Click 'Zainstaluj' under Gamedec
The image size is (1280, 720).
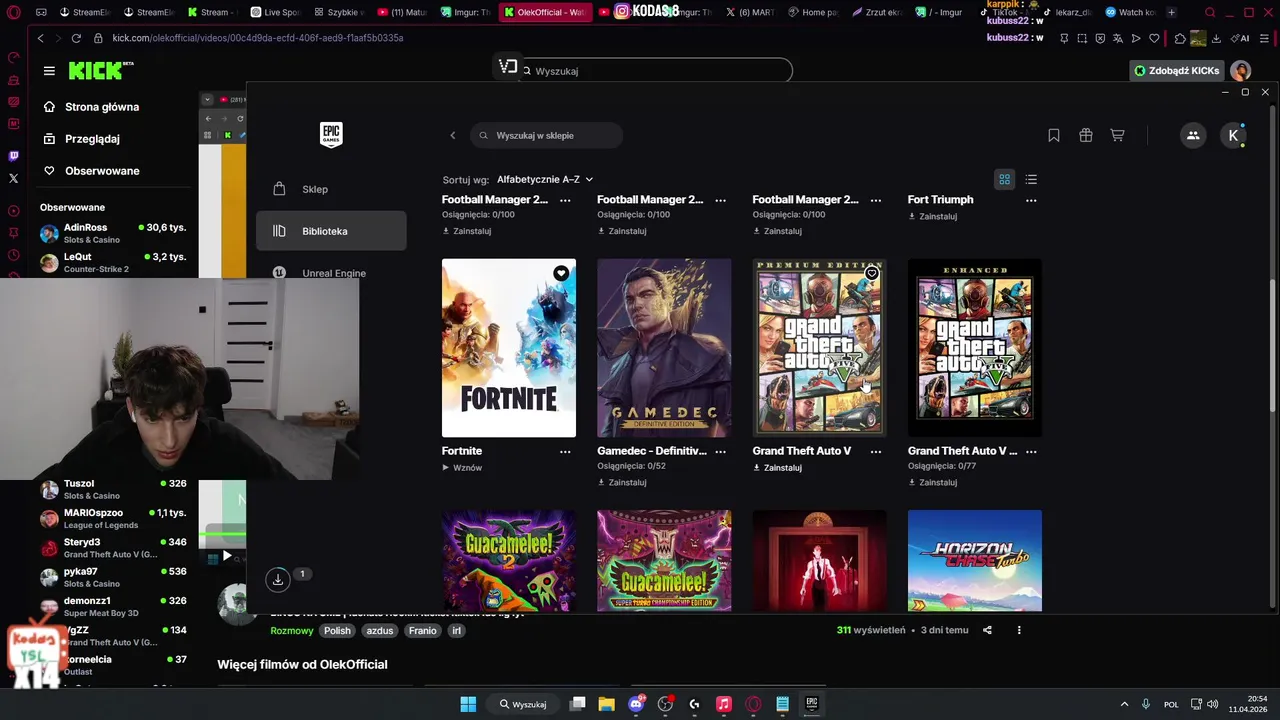pyautogui.click(x=621, y=482)
